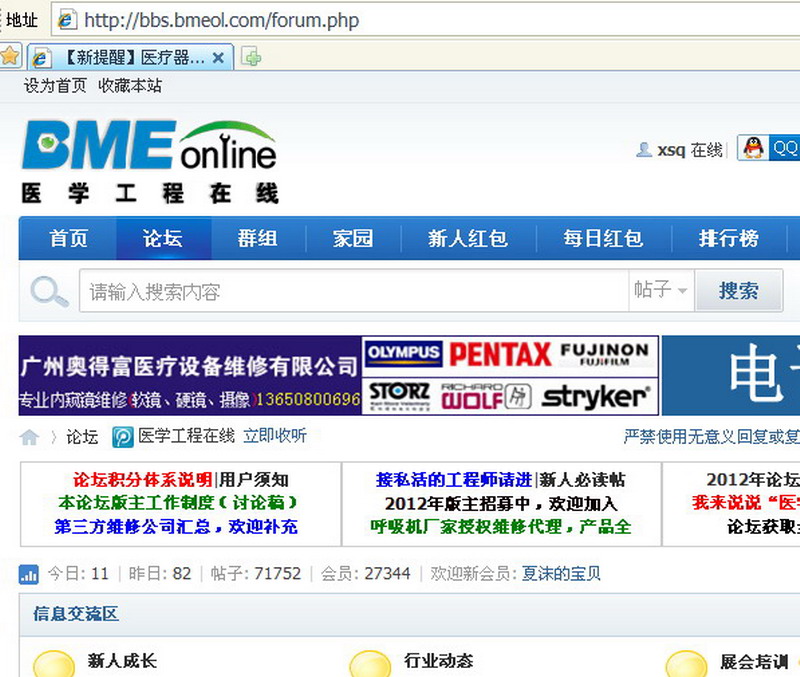Click the magnifying glass search icon
Image resolution: width=800 pixels, height=677 pixels.
point(49,292)
